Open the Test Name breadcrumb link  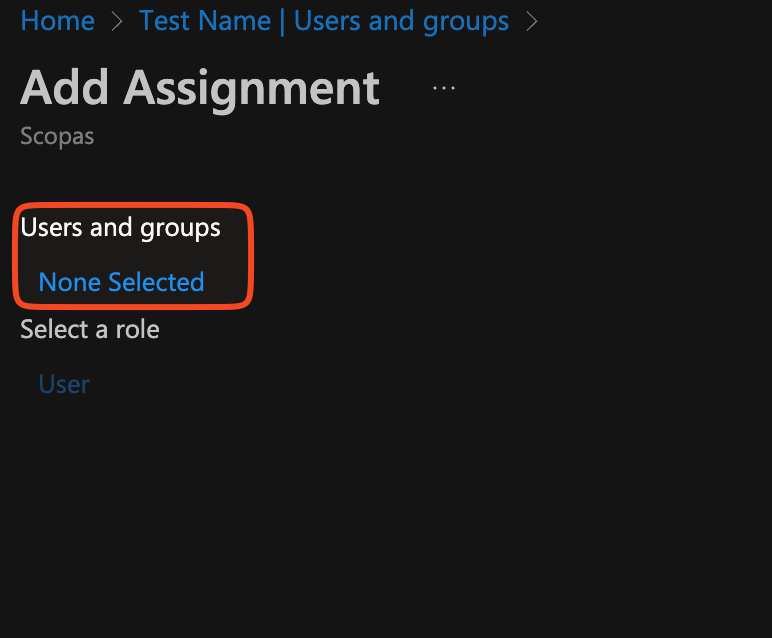pyautogui.click(x=205, y=21)
